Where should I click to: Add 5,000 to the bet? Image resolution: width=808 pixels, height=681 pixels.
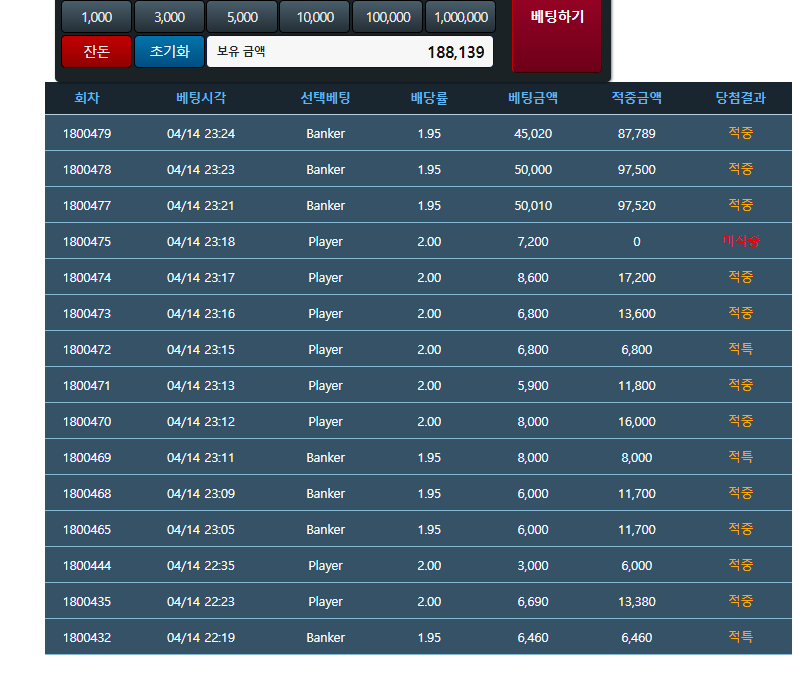242,17
